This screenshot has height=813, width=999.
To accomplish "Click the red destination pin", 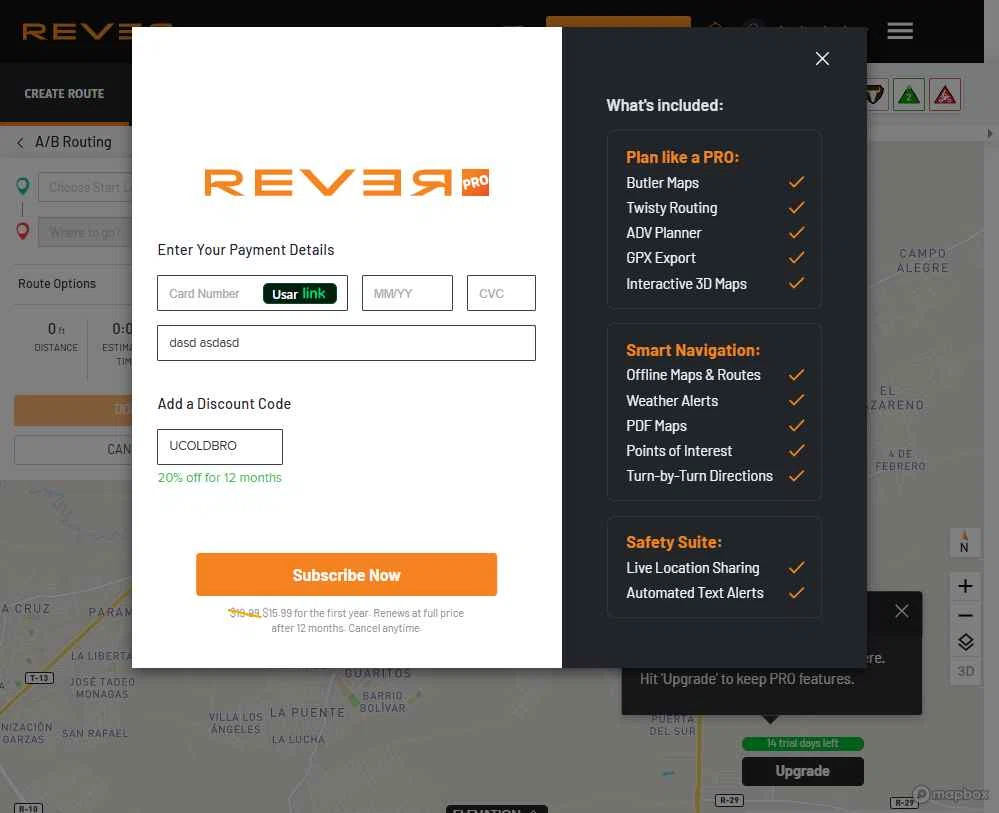I will tap(22, 231).
